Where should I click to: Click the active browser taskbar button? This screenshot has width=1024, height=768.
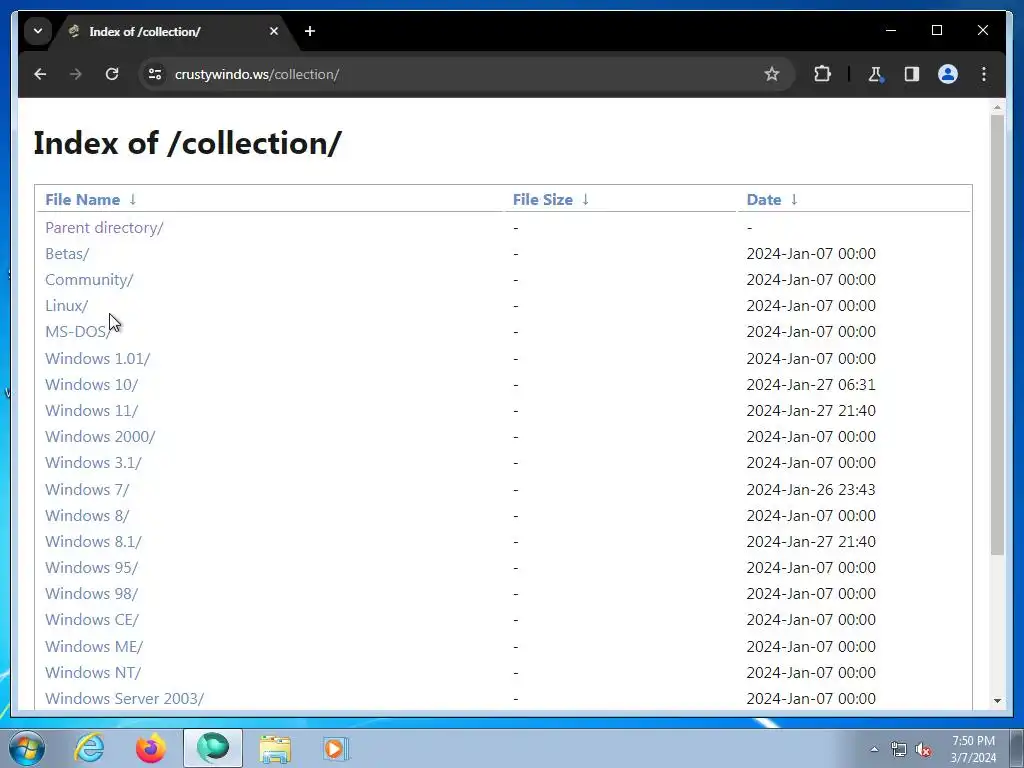(213, 748)
